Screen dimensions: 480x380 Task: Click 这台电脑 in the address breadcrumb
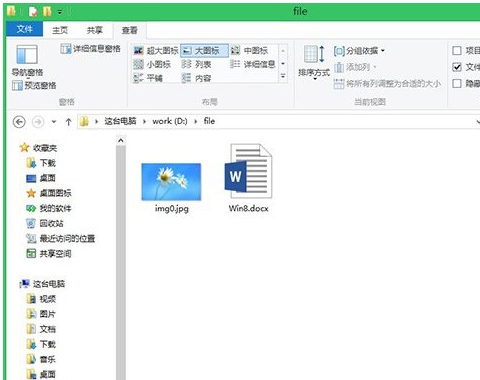[121, 121]
